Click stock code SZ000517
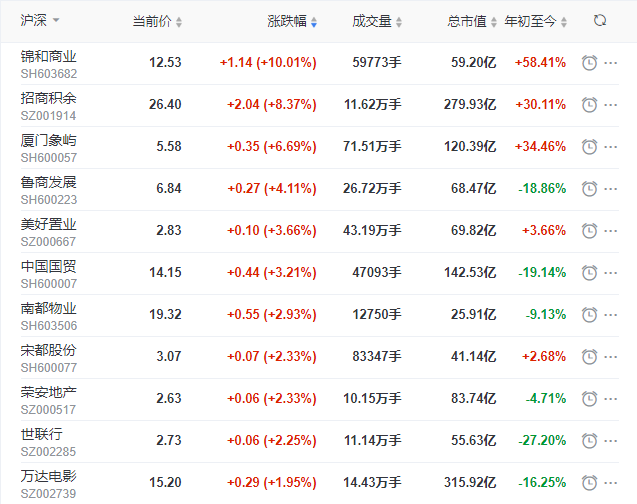 coord(48,410)
